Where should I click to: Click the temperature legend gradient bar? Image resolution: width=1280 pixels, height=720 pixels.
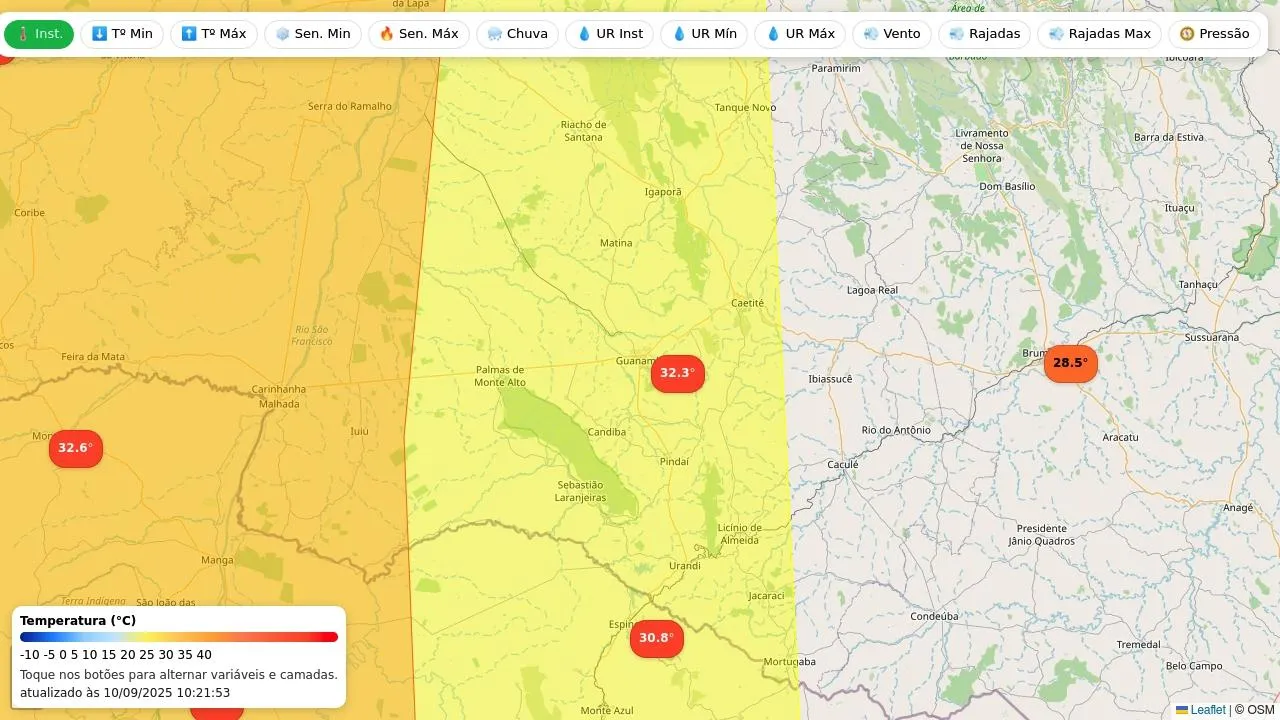179,637
